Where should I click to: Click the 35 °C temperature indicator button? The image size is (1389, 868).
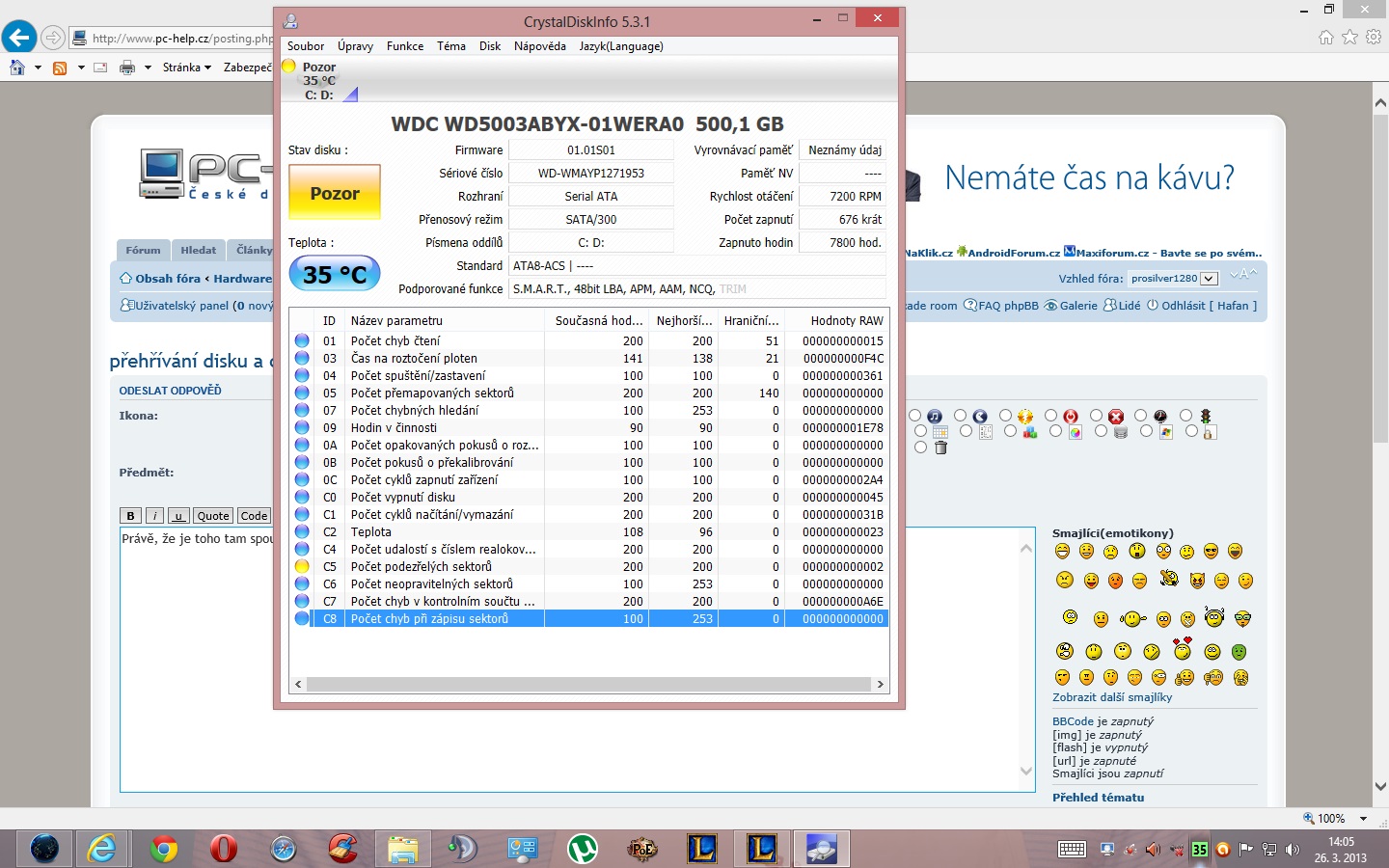(334, 274)
